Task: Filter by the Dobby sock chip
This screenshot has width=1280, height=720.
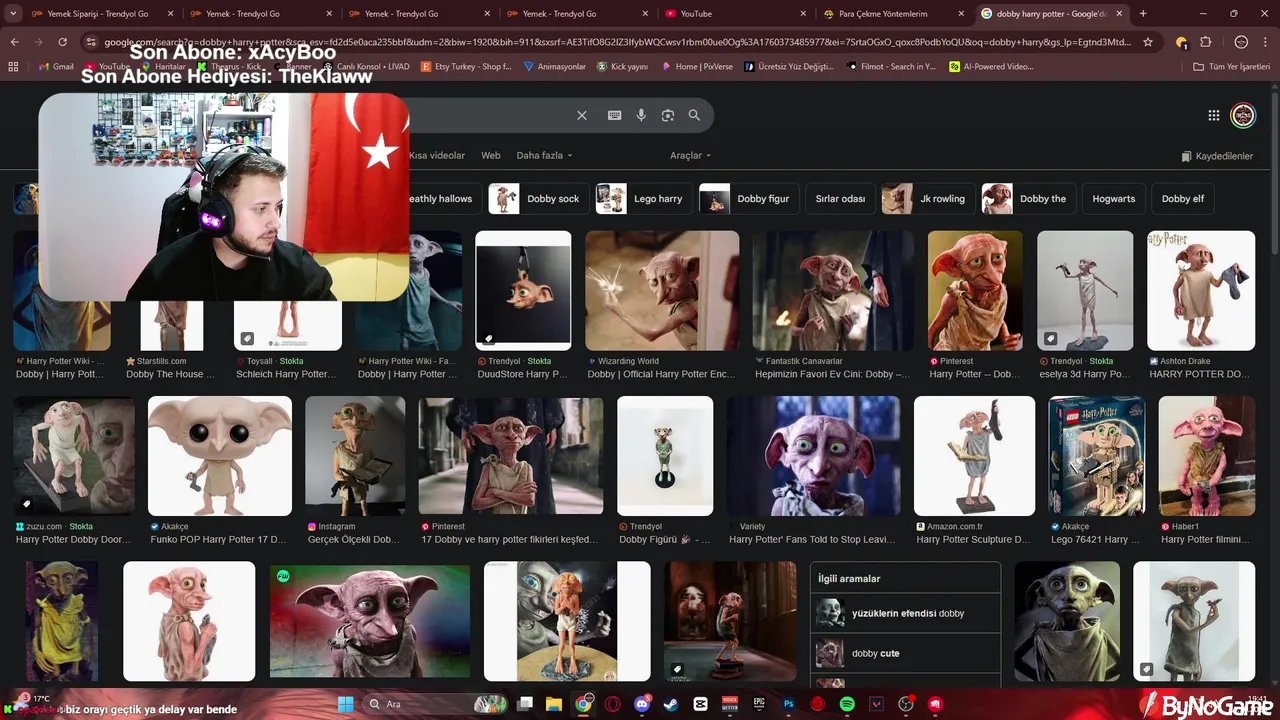Action: (x=537, y=199)
